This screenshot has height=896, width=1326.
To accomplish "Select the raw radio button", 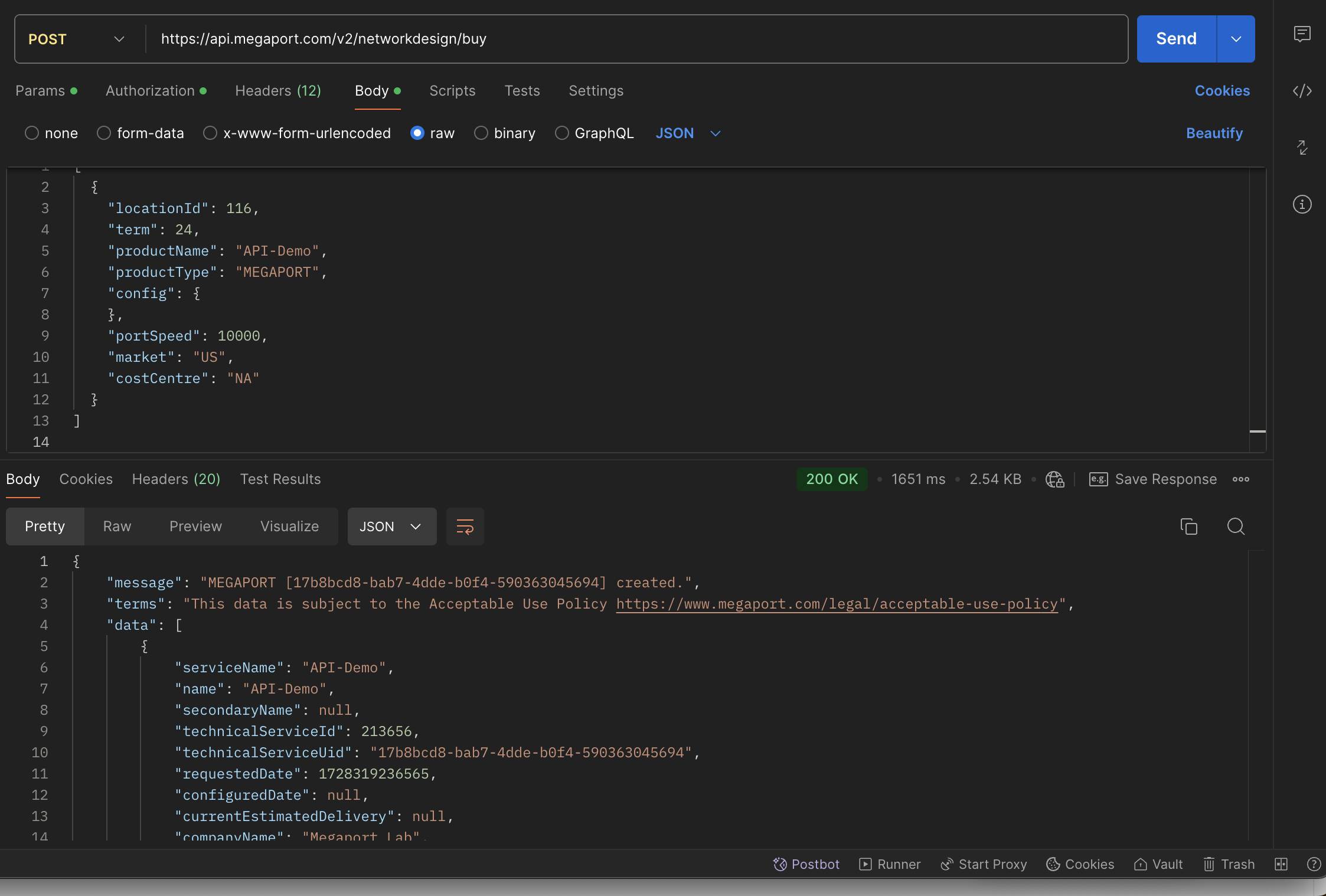I will [416, 133].
